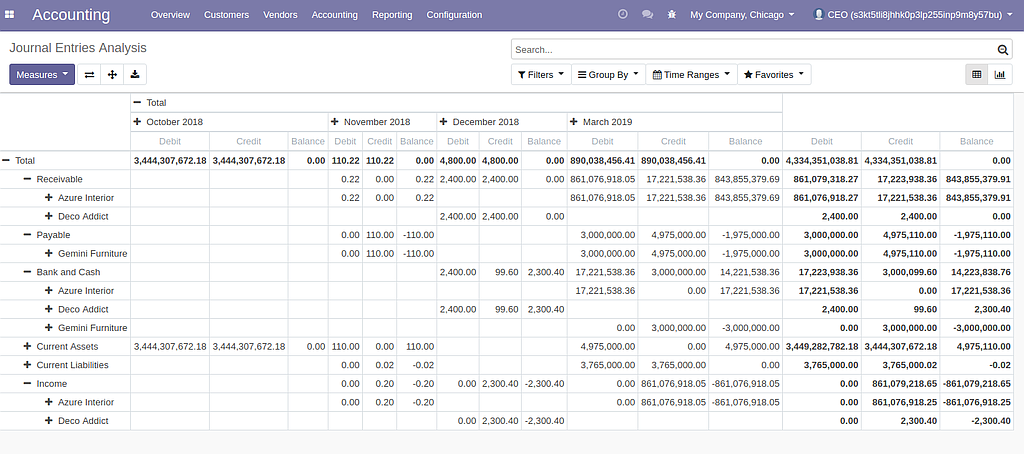Download the table as xls
The image size is (1024, 454).
pos(135,74)
